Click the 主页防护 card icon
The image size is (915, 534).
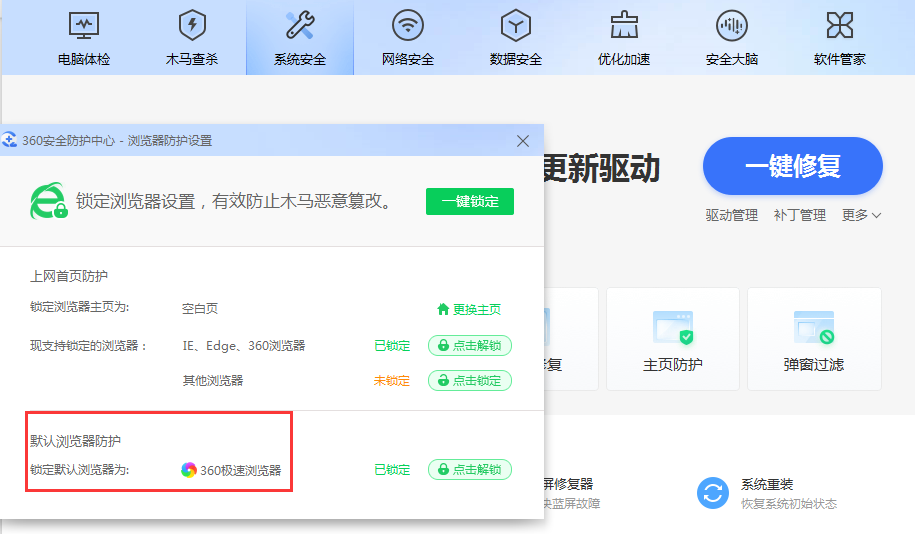[x=673, y=328]
